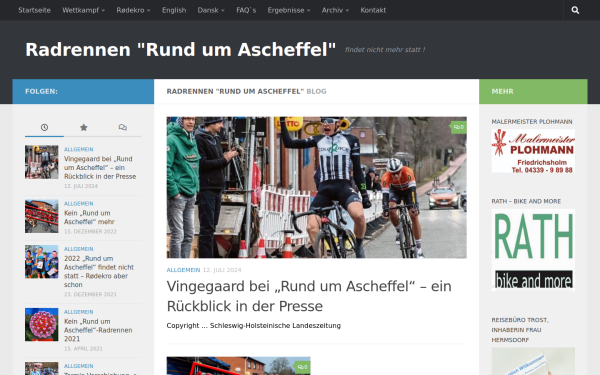This screenshot has width=600, height=375.
Task: Click the text 'Copyright … Schleswig-Holsteinische Landeszeitung'
Action: tap(253, 326)
